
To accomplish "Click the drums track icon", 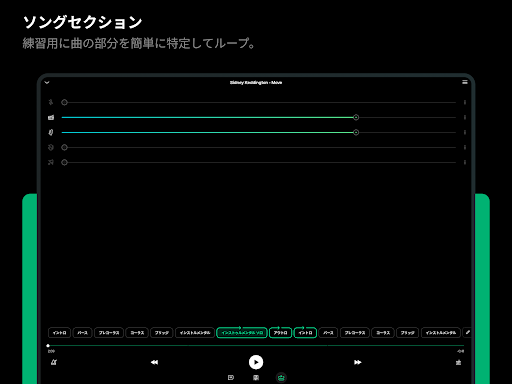I will click(51, 117).
